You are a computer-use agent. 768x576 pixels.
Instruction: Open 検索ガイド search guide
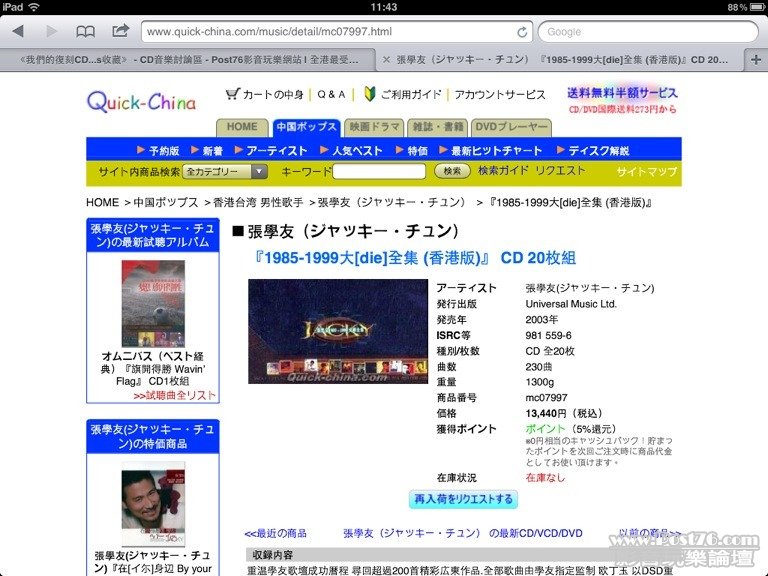point(503,170)
